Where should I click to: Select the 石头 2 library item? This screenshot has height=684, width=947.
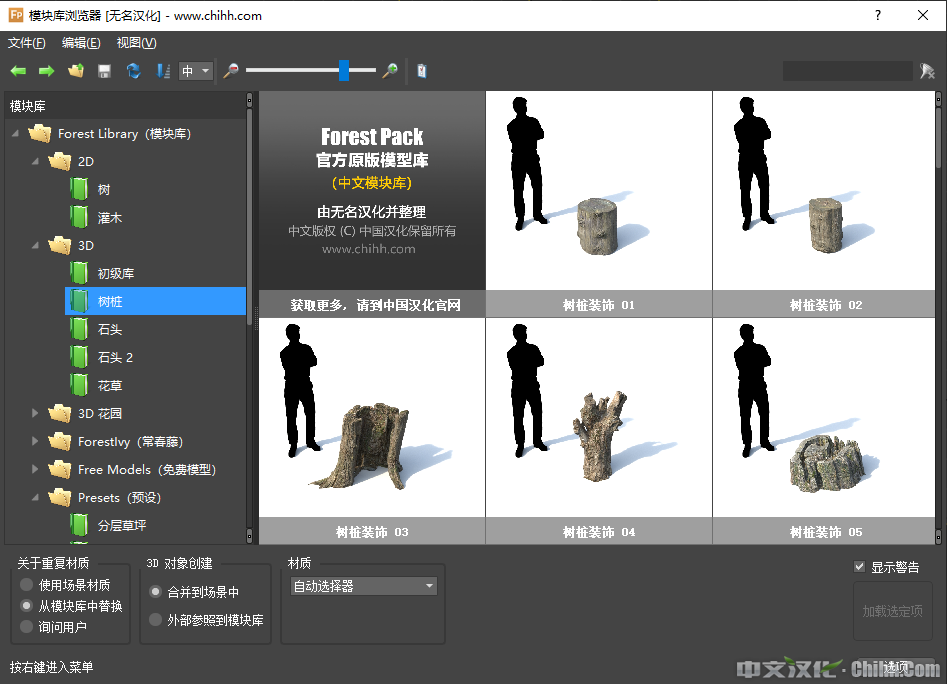point(115,357)
